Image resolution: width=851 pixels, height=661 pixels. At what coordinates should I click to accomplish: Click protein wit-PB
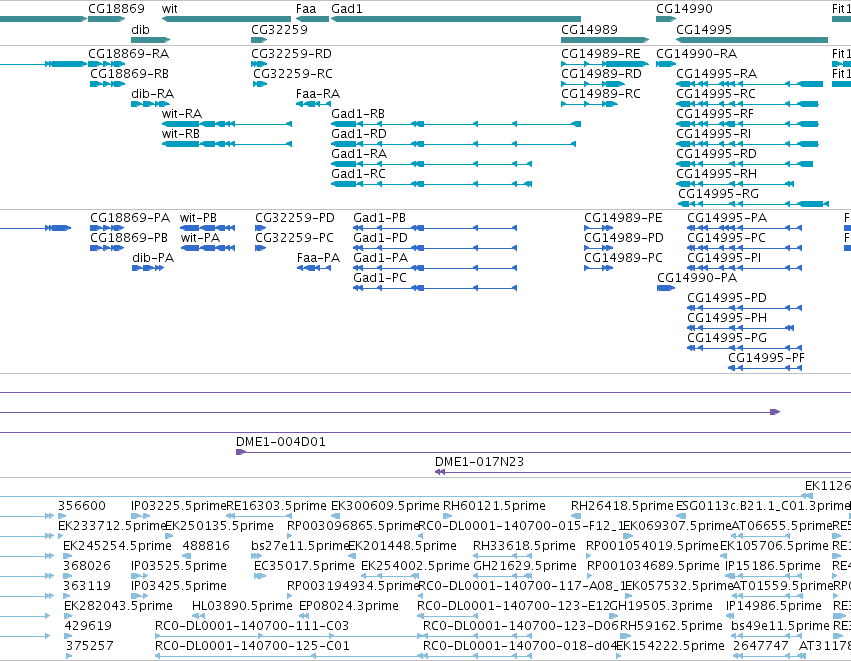tap(208, 228)
